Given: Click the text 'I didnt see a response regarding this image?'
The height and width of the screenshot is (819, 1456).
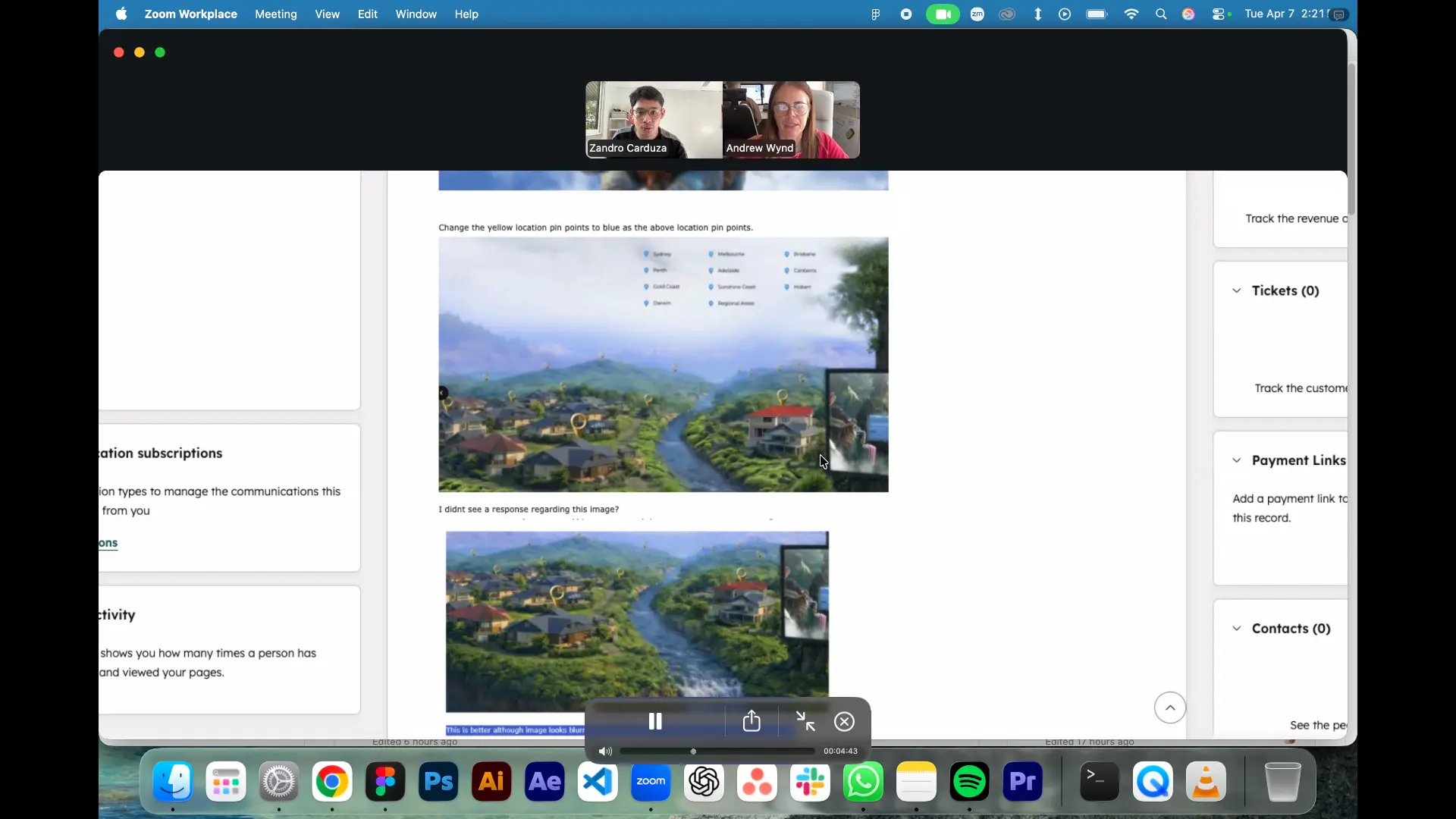Looking at the screenshot, I should coord(529,510).
